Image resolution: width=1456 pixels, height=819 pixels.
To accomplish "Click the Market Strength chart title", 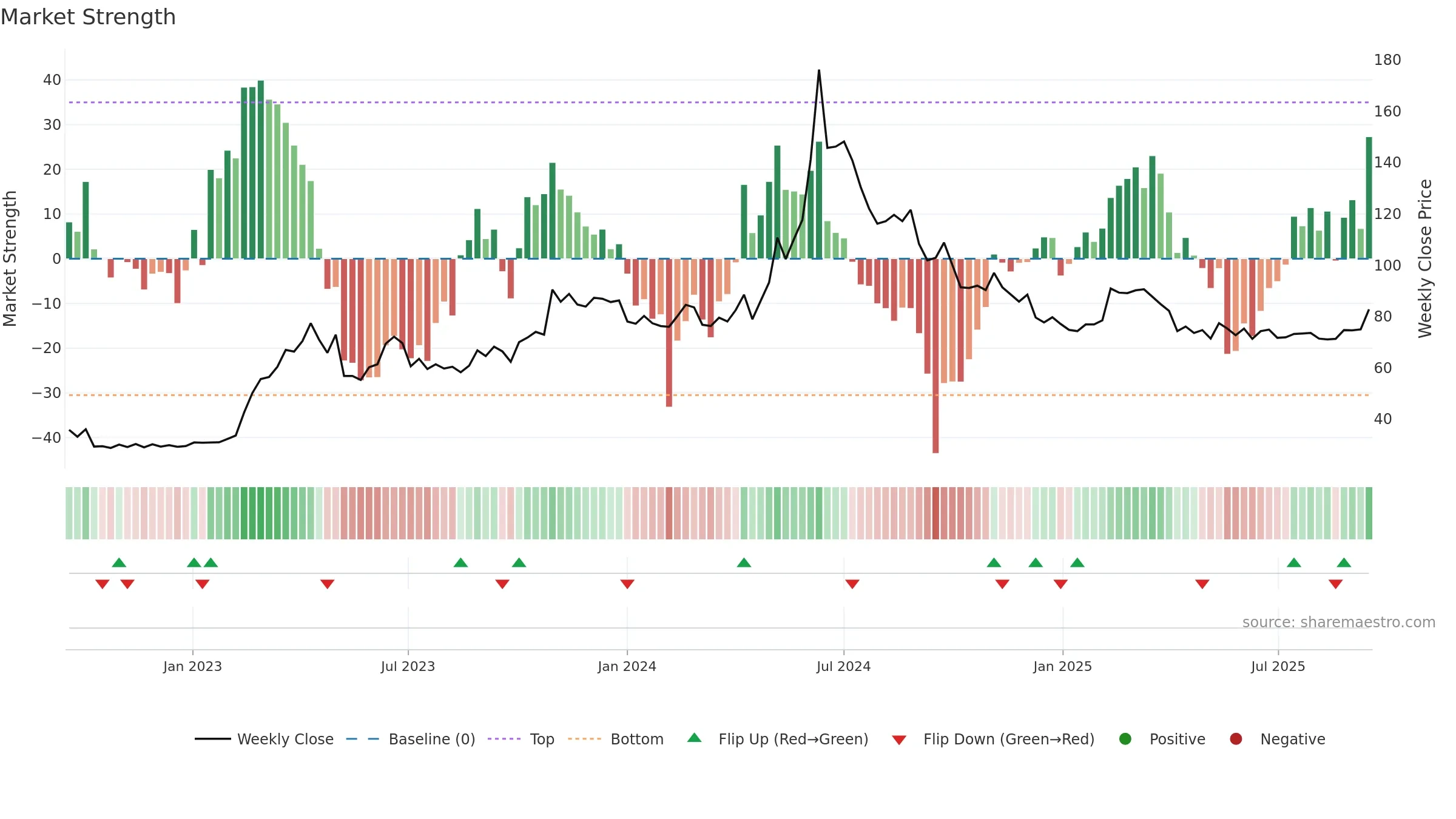I will (x=88, y=17).
